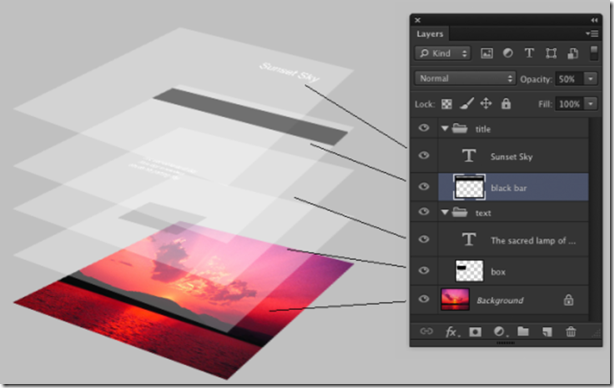Open the Layers panel flyout menu
The width and height of the screenshot is (614, 388).
pyautogui.click(x=592, y=34)
